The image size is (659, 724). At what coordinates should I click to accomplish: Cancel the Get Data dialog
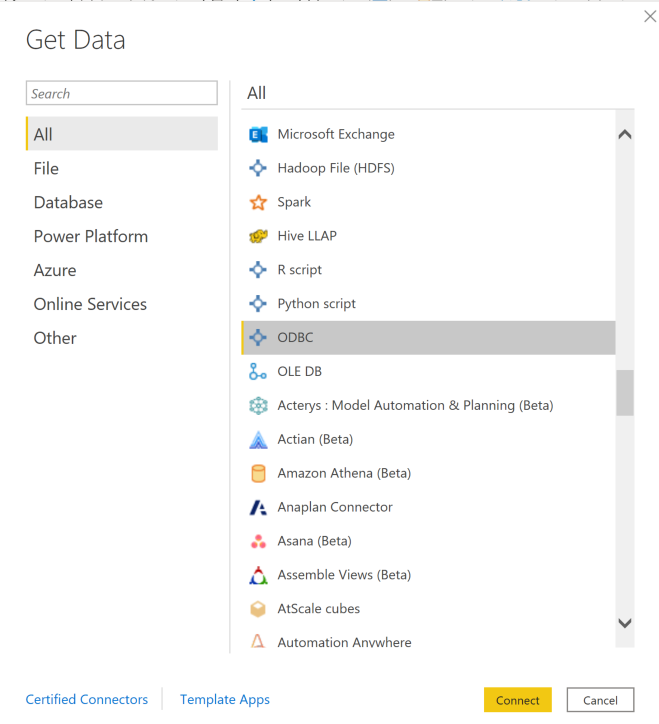[x=600, y=700]
